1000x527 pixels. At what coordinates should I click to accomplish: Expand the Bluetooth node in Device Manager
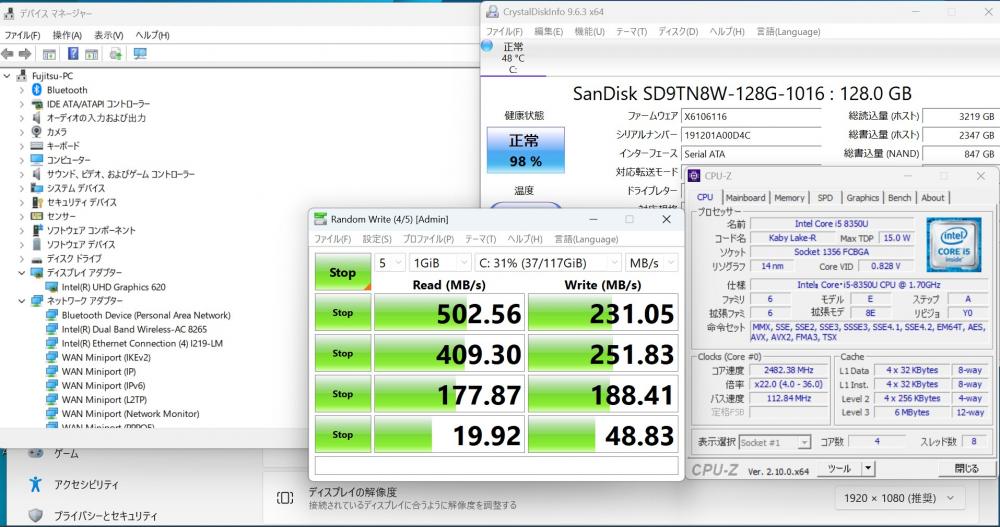(x=22, y=90)
